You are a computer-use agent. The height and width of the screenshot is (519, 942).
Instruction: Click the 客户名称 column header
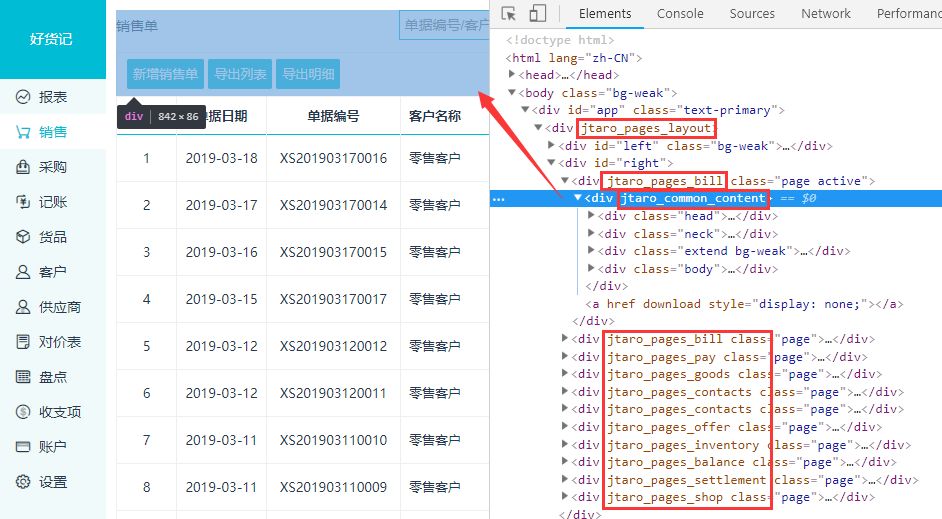pyautogui.click(x=435, y=116)
